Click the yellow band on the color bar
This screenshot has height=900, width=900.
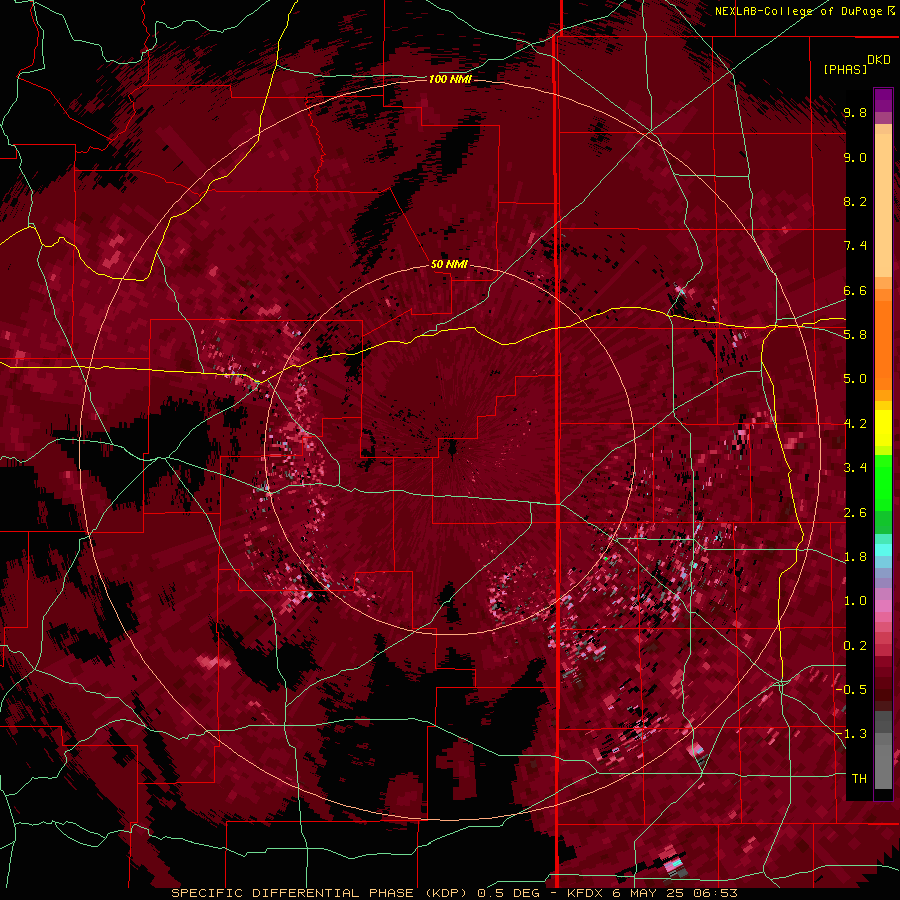click(x=883, y=428)
